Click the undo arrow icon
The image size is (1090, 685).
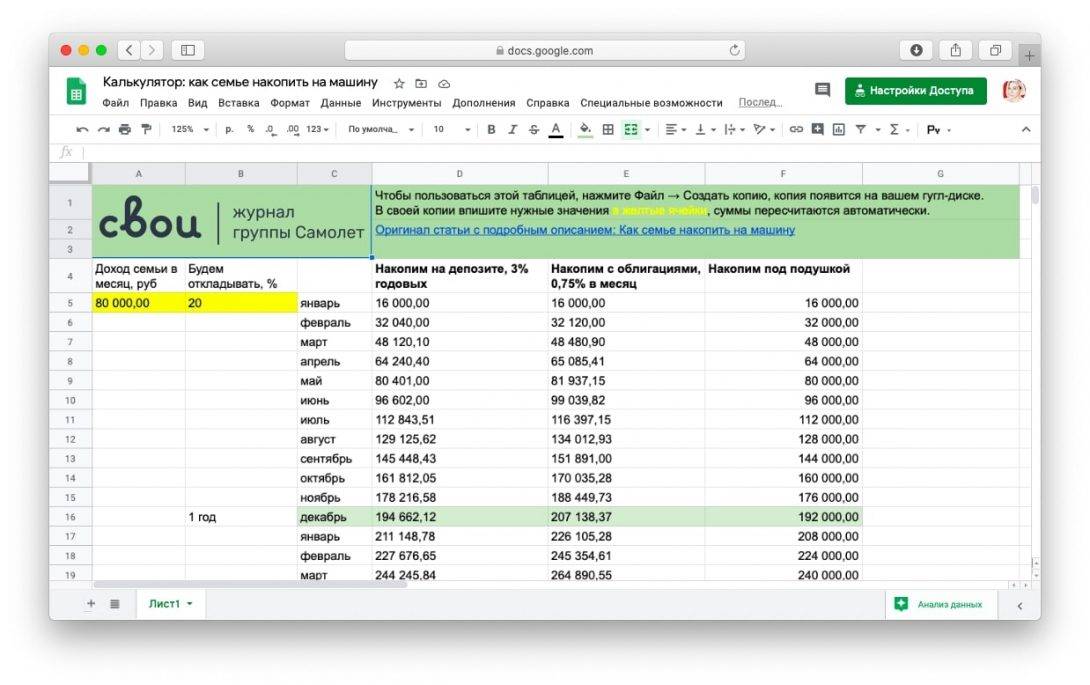82,129
